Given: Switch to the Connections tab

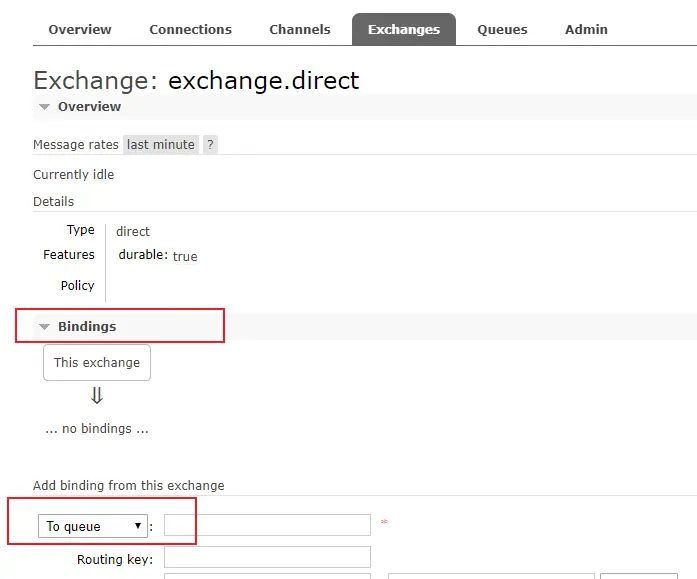Looking at the screenshot, I should coord(190,30).
